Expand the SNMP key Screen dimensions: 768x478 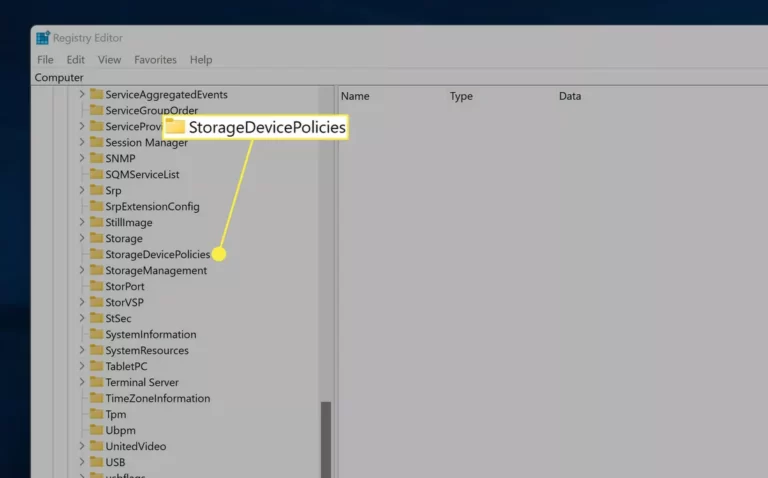coord(82,158)
